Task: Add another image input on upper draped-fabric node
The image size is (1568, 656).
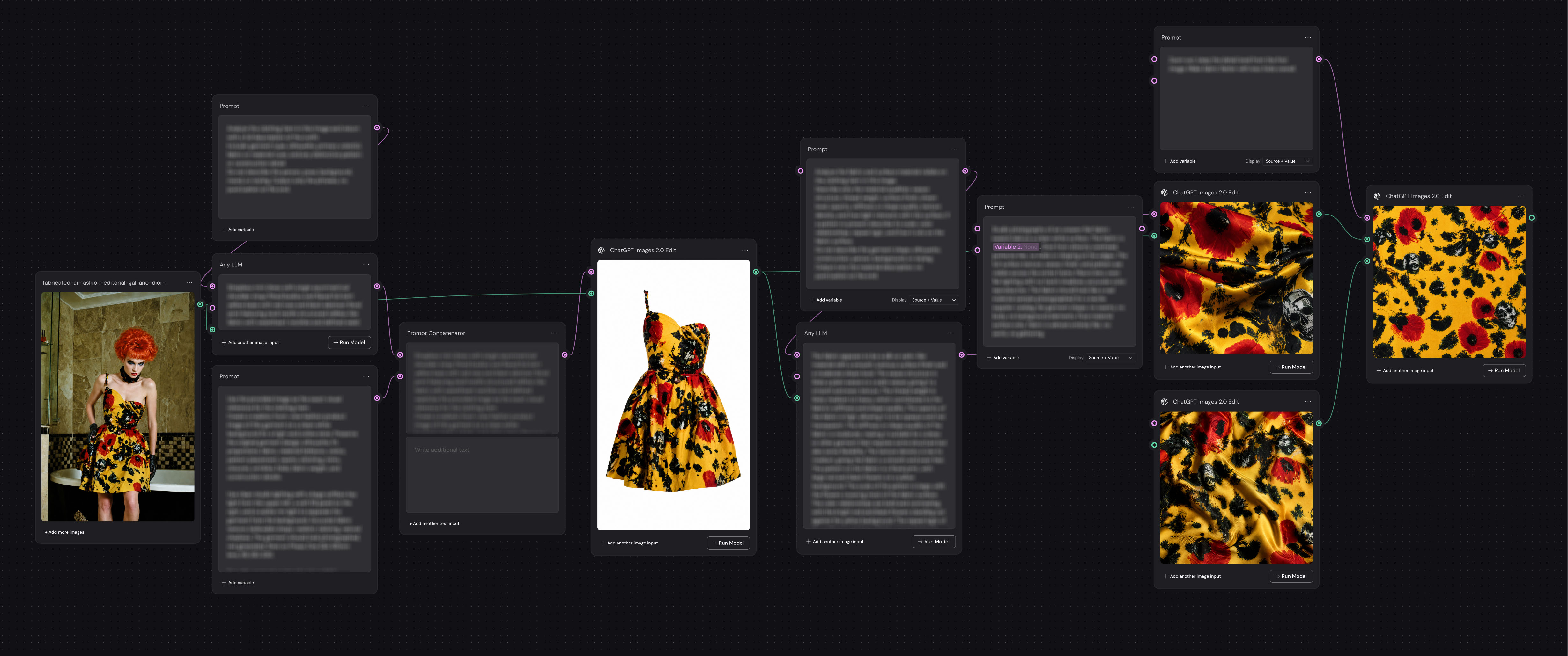Action: click(1193, 367)
